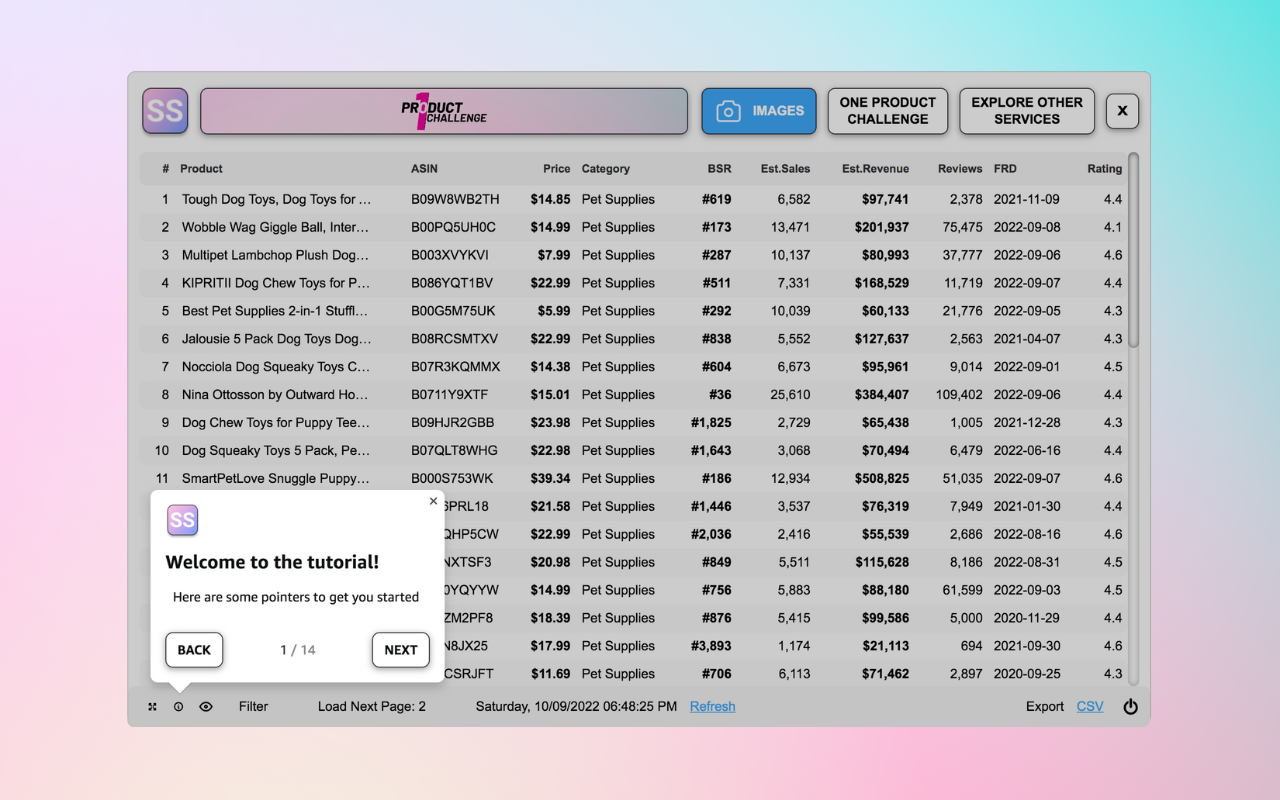Click ASIN B07QLT8WHG
Viewport: 1280px width, 800px height.
pyautogui.click(x=454, y=451)
